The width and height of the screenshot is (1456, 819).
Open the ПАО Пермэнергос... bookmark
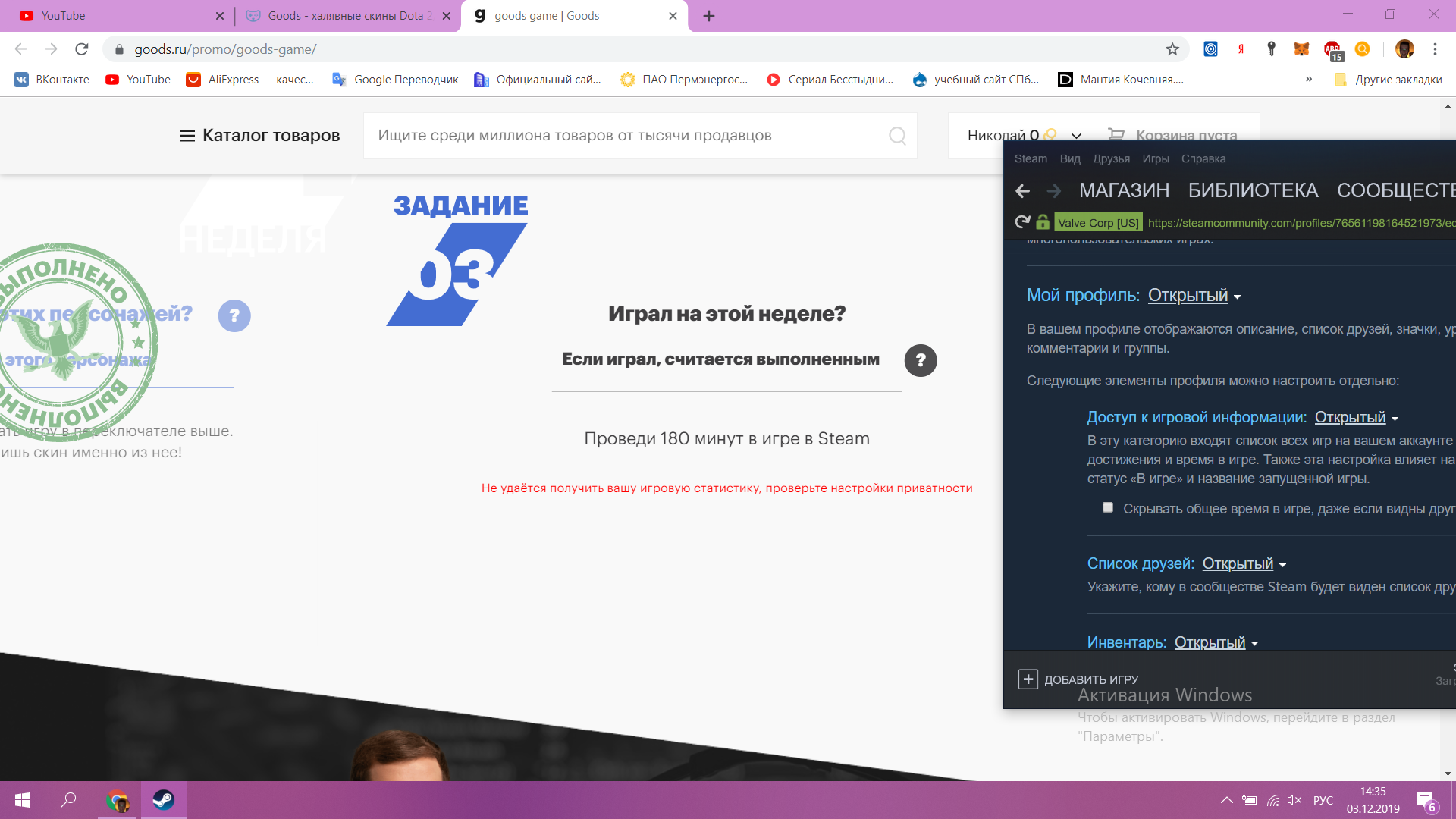[684, 80]
